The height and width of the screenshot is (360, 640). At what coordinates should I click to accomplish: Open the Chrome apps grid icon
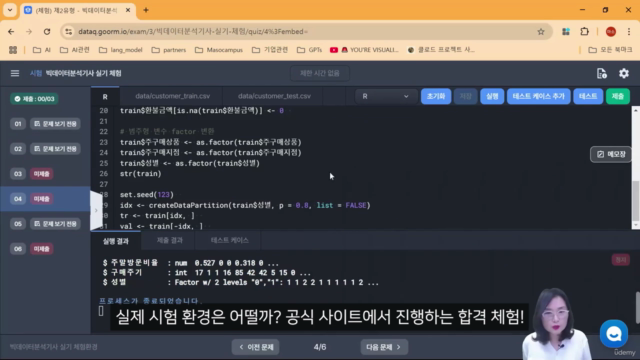[13, 50]
